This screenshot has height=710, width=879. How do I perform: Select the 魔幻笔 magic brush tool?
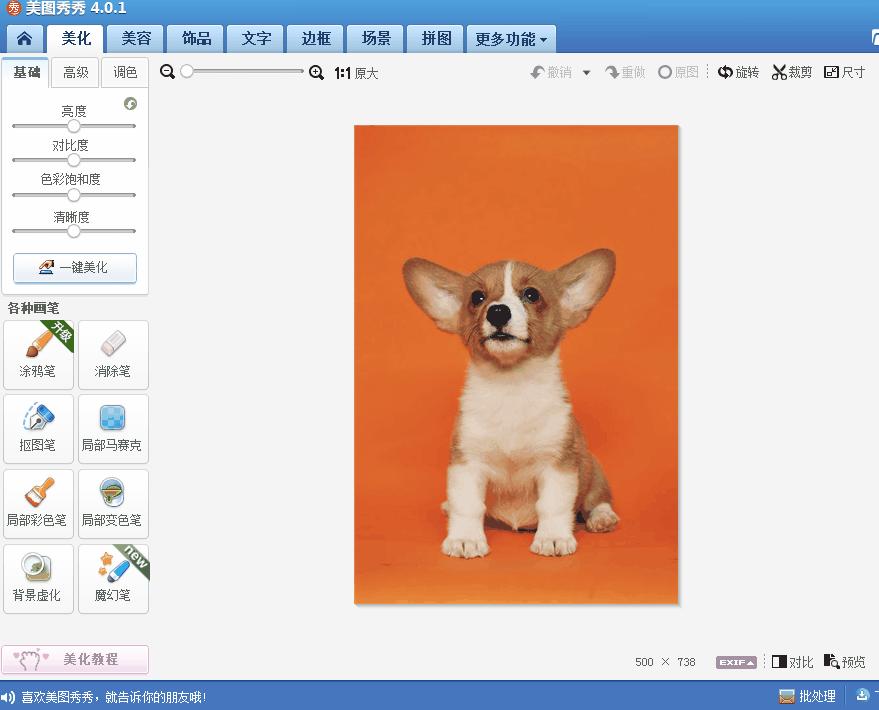click(x=113, y=579)
